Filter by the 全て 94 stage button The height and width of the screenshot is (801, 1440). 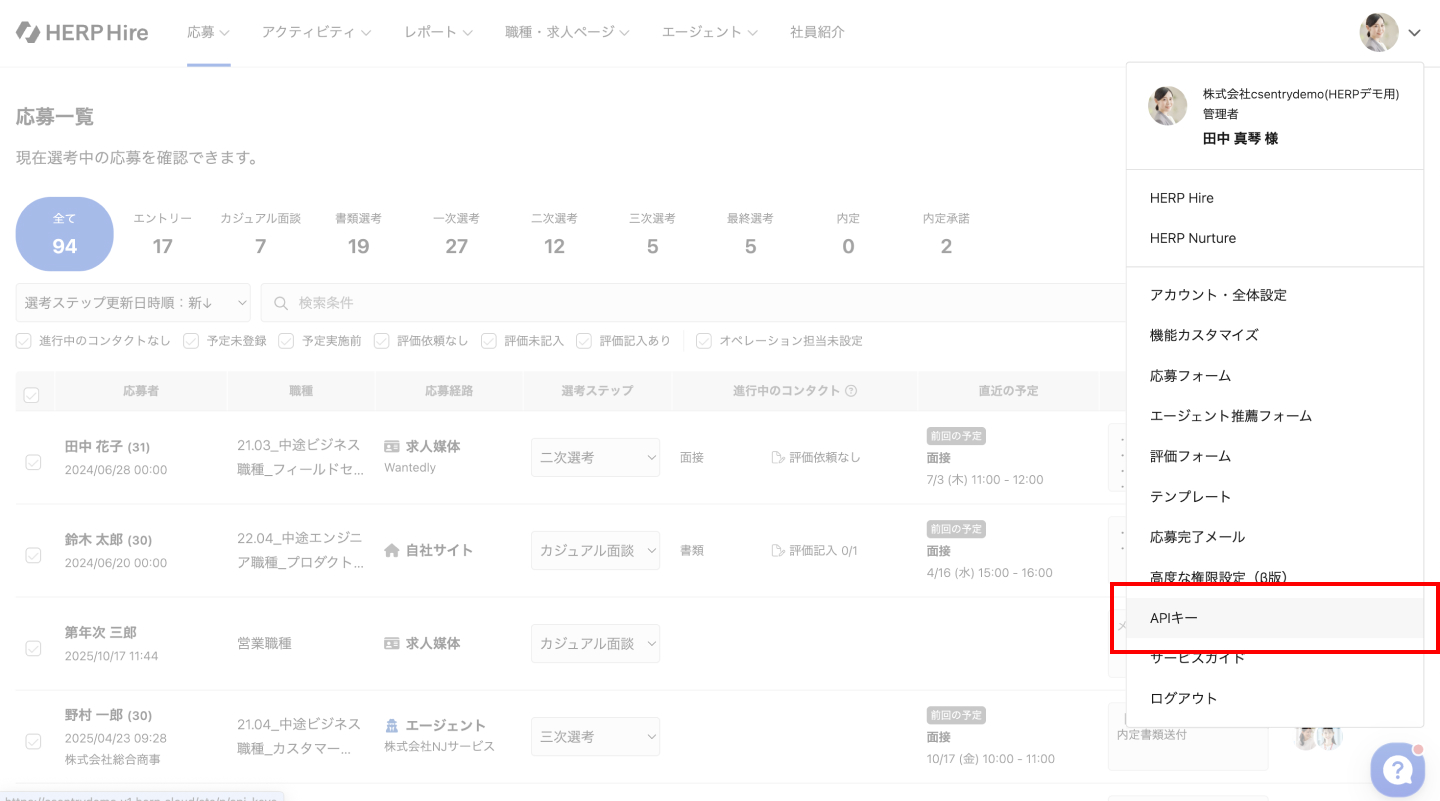click(x=64, y=234)
